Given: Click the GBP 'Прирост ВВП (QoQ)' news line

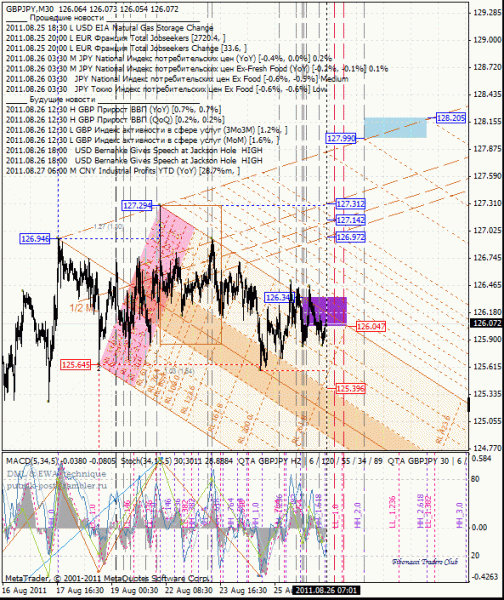Looking at the screenshot, I should point(115,119).
